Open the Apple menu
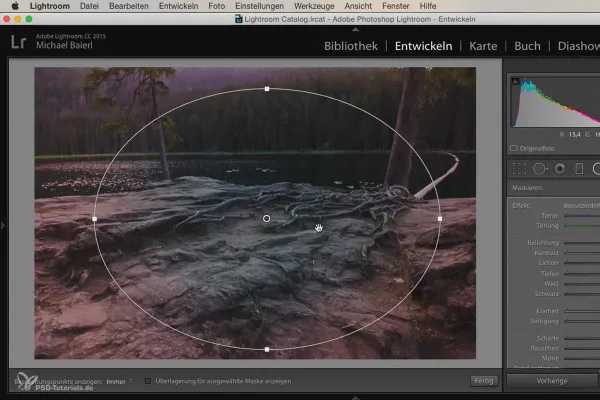Image resolution: width=600 pixels, height=400 pixels. pos(15,6)
